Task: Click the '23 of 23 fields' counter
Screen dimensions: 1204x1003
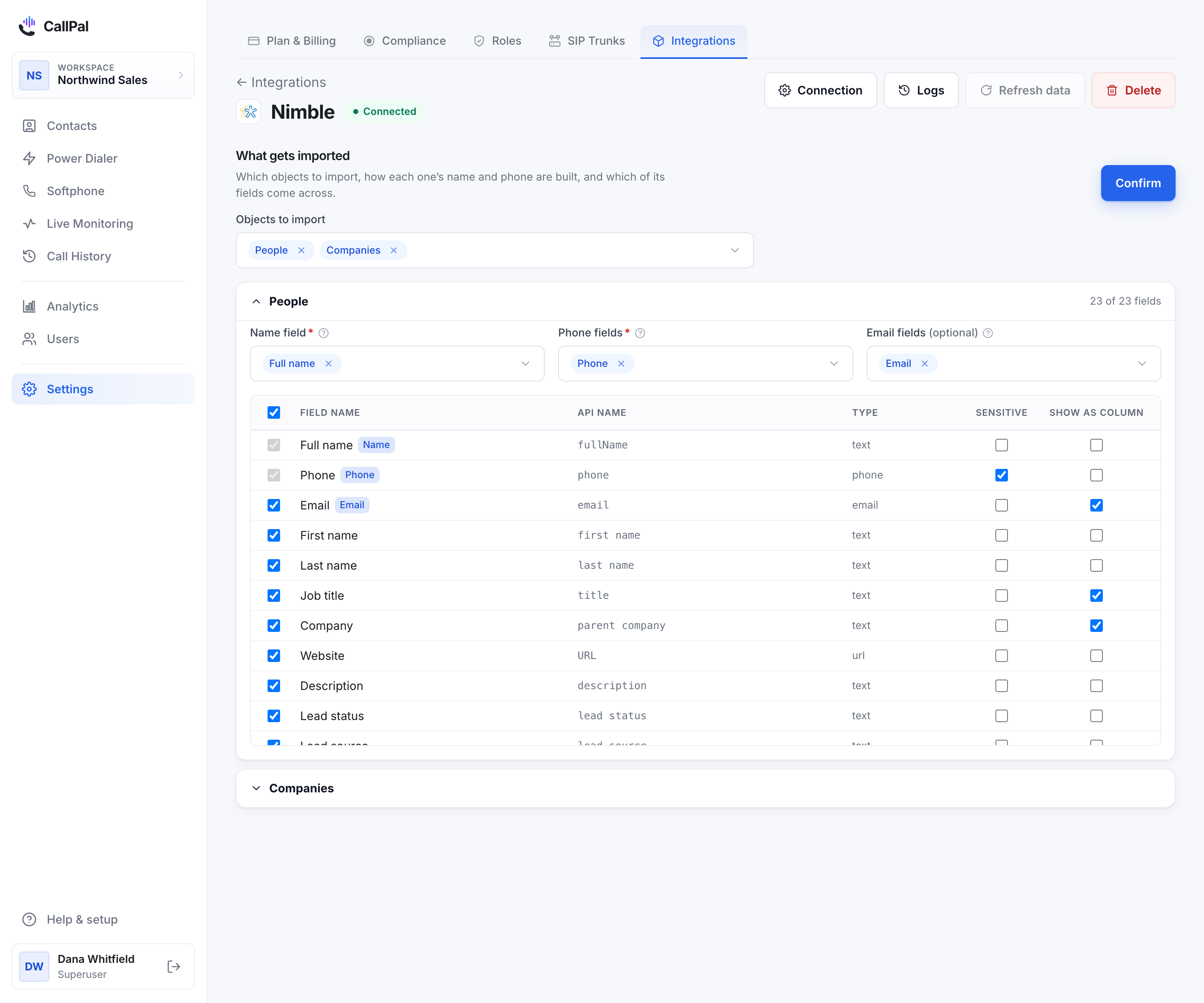Action: tap(1125, 301)
